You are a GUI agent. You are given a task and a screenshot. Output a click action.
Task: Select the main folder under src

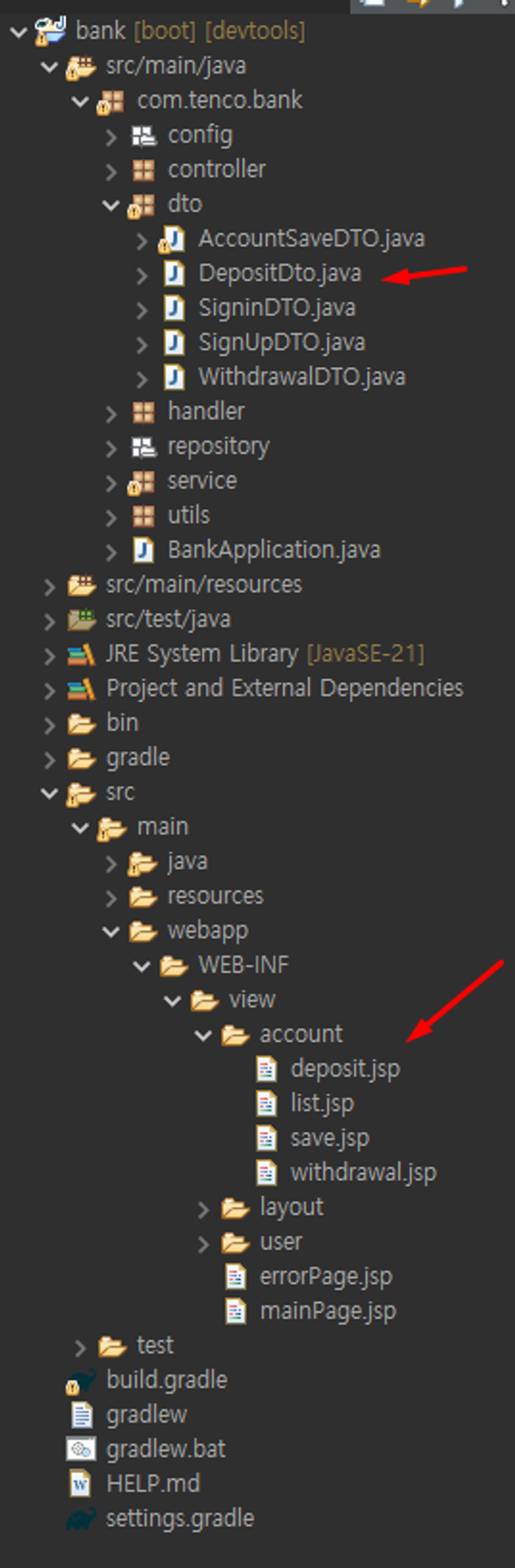[x=163, y=827]
